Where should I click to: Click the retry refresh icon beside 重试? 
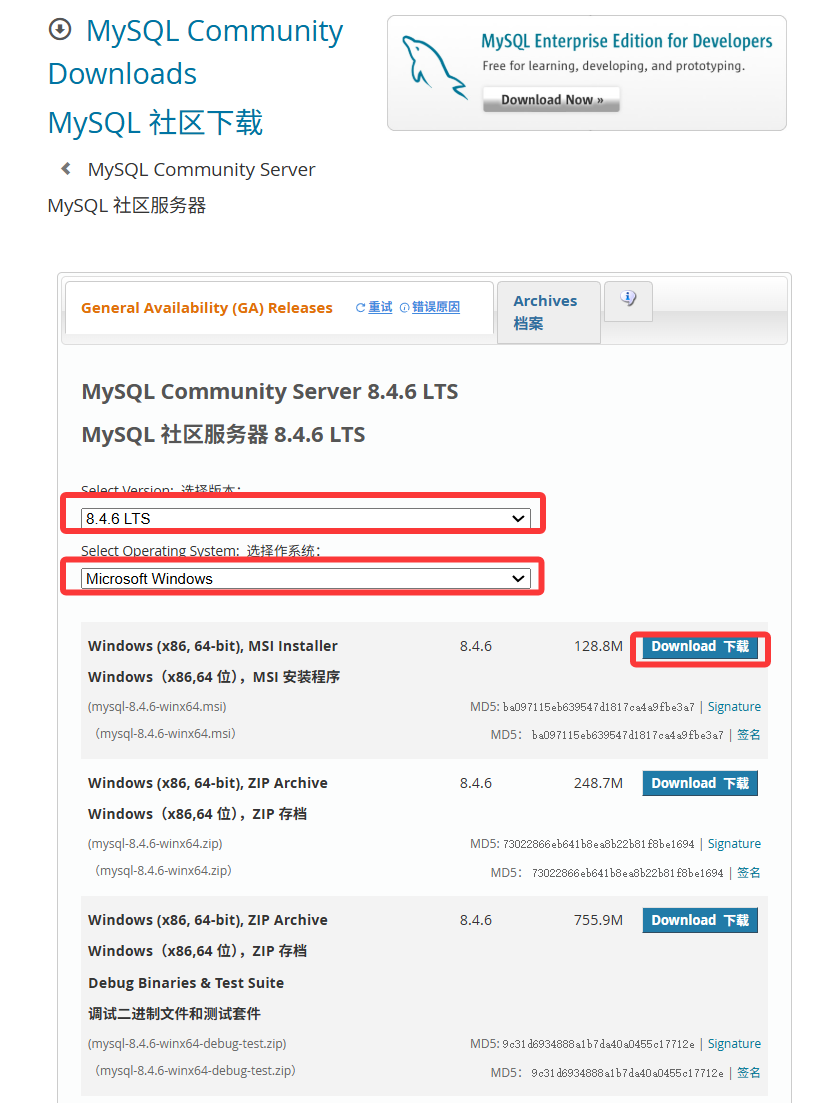pos(360,307)
